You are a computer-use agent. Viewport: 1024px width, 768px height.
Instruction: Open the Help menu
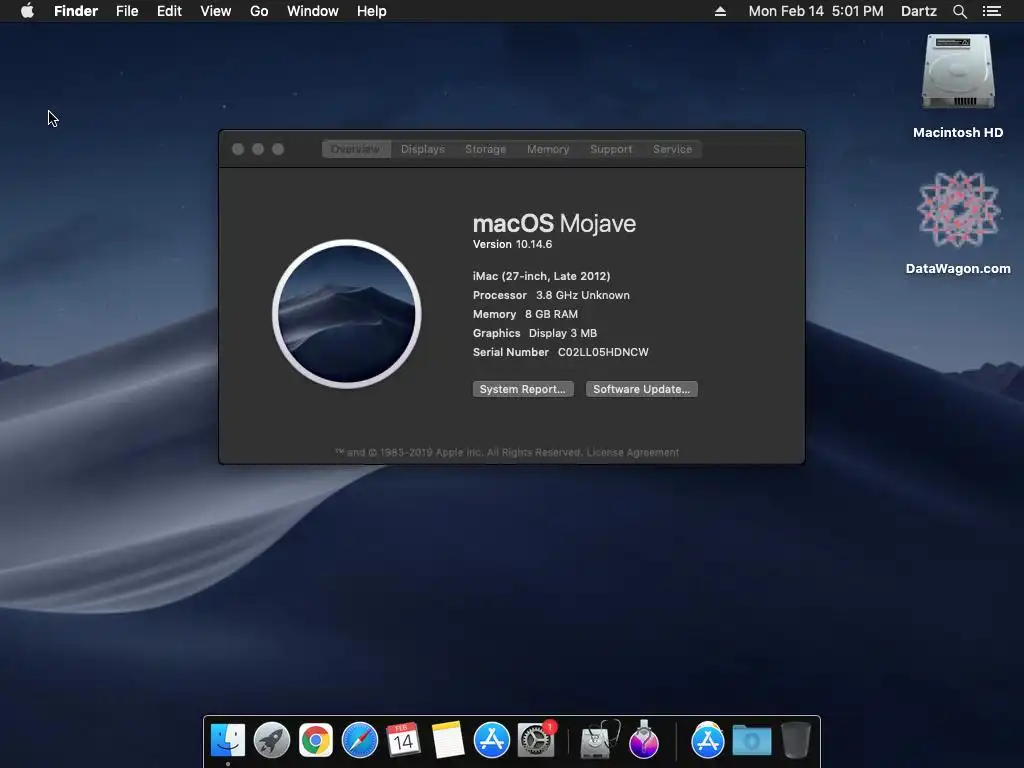click(372, 11)
